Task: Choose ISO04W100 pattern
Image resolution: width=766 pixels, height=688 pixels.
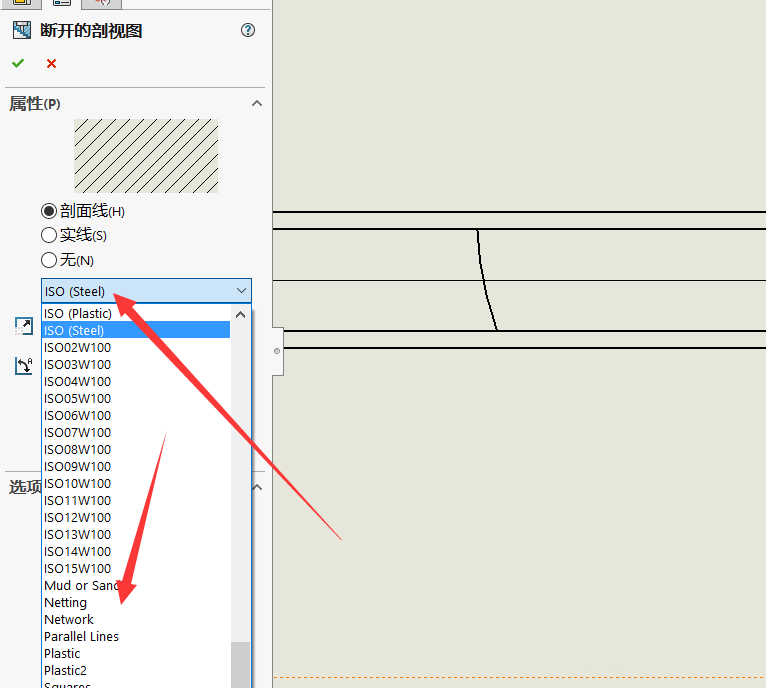Action: pyautogui.click(x=136, y=382)
